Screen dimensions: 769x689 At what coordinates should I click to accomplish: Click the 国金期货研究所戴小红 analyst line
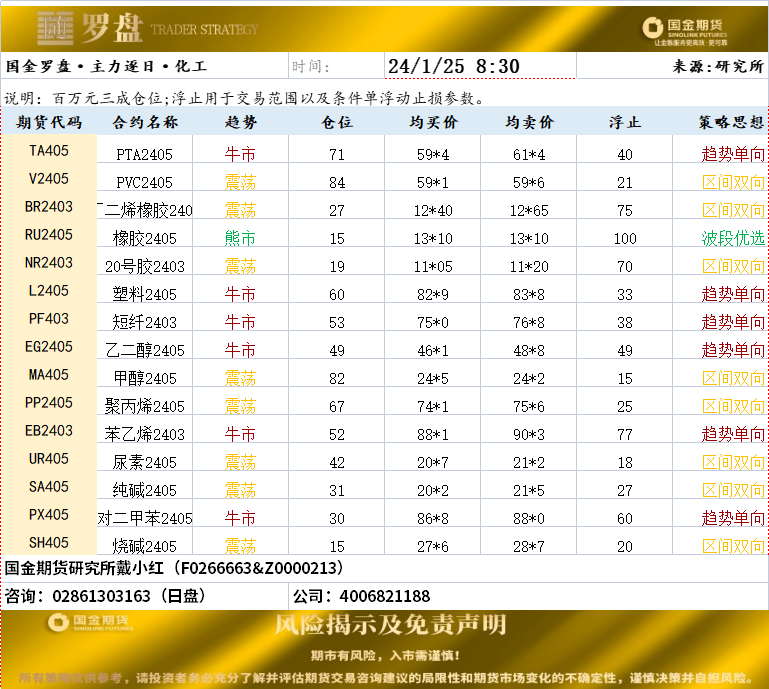point(174,568)
